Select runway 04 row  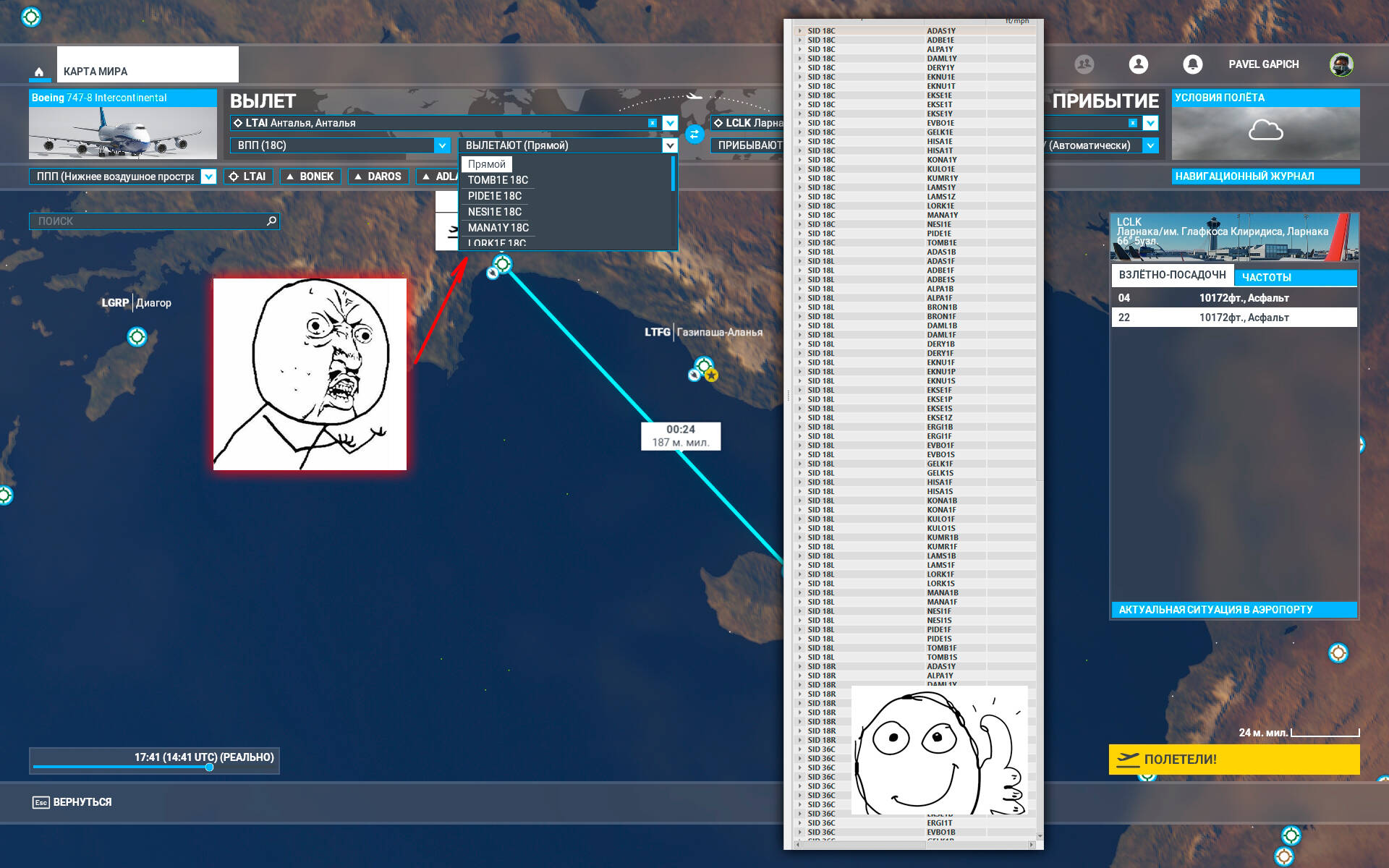click(x=1234, y=298)
